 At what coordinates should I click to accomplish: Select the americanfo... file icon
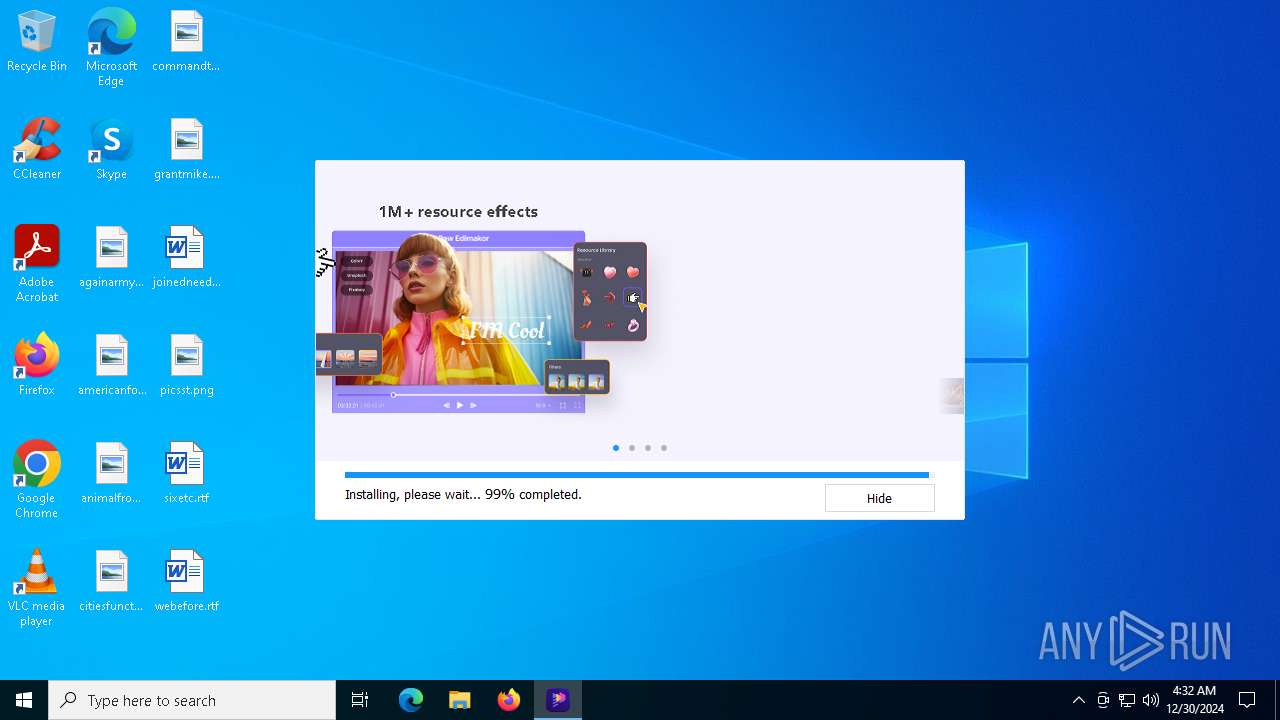(111, 366)
